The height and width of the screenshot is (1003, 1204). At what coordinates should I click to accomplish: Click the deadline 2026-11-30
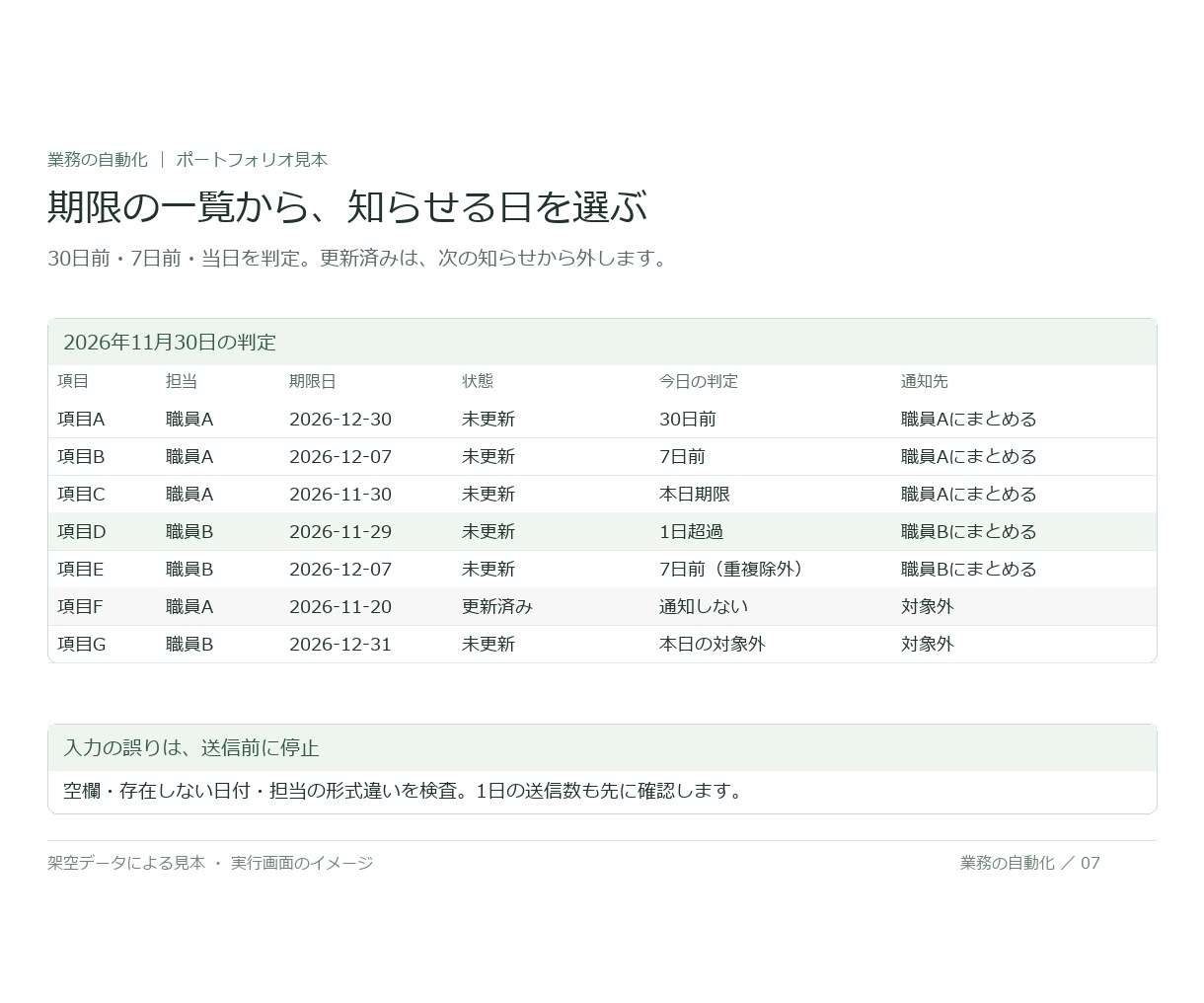(x=340, y=495)
